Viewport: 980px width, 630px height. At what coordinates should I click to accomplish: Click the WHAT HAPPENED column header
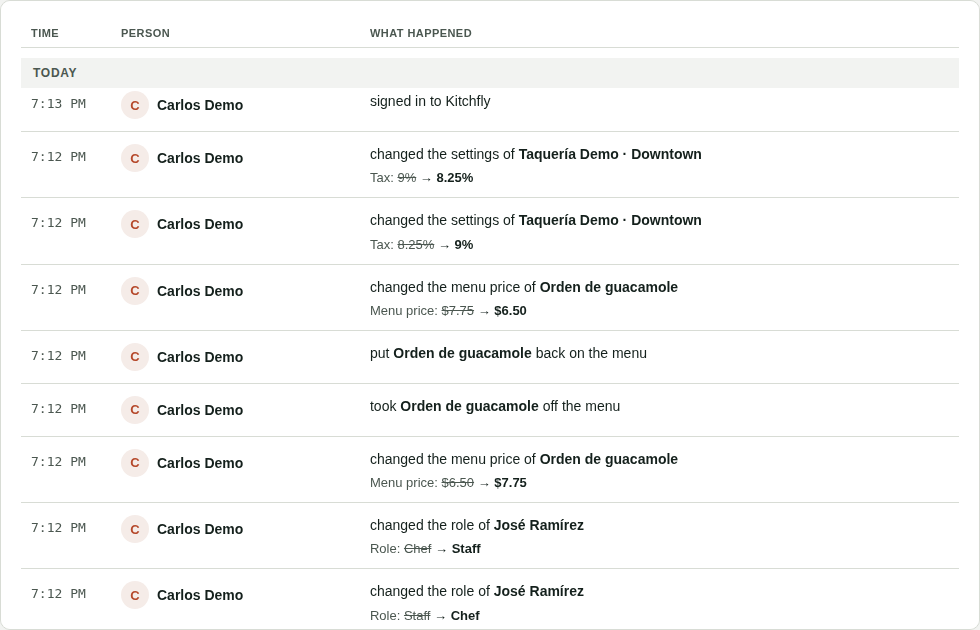coord(421,33)
